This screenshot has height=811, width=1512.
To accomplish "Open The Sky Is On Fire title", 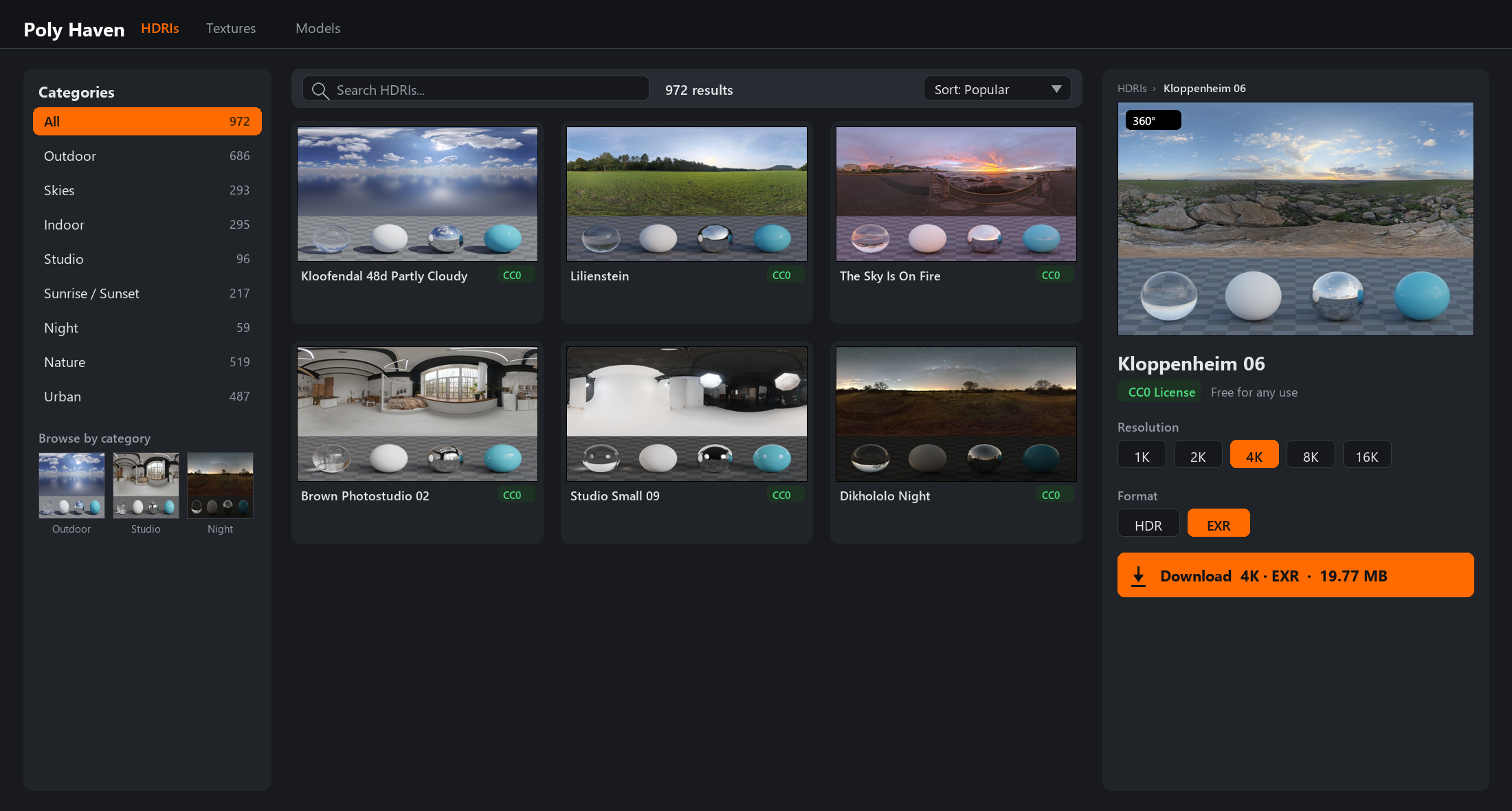I will [x=890, y=276].
